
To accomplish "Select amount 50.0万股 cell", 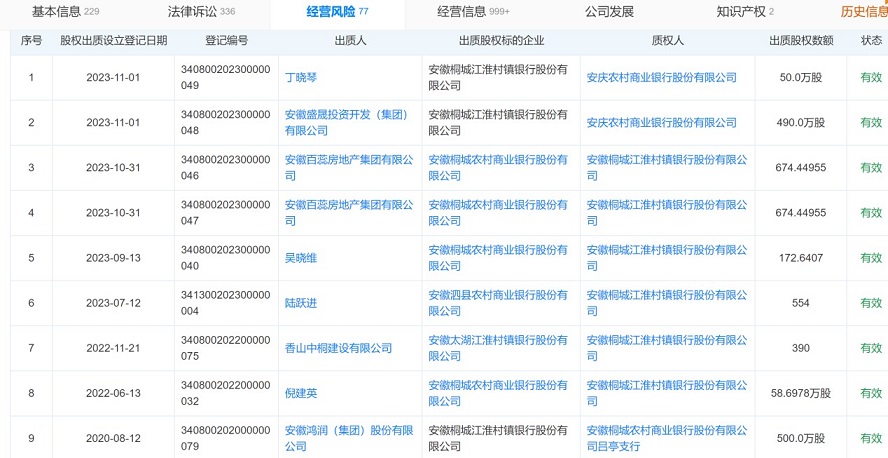I will (x=801, y=78).
